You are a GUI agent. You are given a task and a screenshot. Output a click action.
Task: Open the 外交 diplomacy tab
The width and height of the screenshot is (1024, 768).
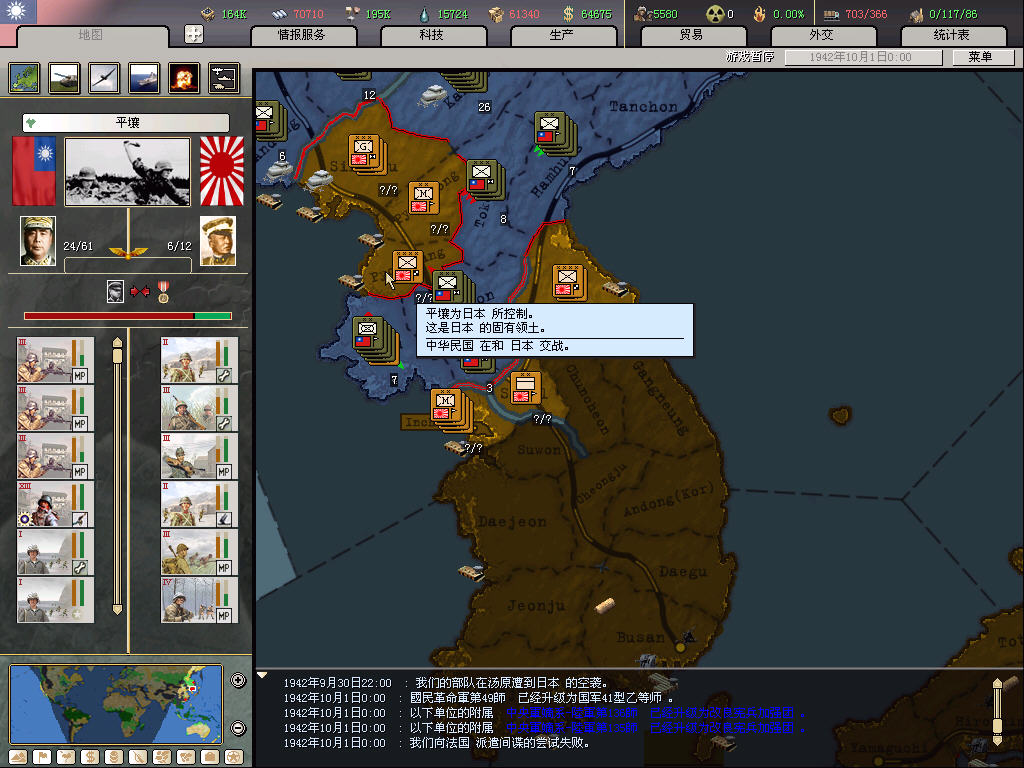[x=821, y=35]
